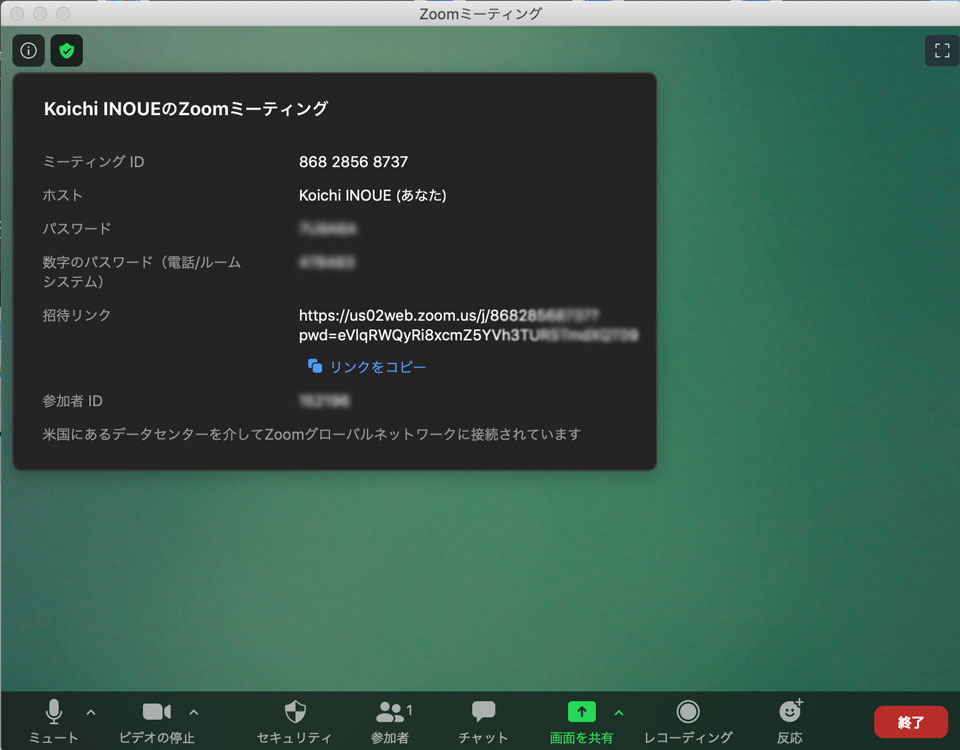This screenshot has height=750, width=960.
Task: Click the パスワード label
Action: pyautogui.click(x=77, y=229)
